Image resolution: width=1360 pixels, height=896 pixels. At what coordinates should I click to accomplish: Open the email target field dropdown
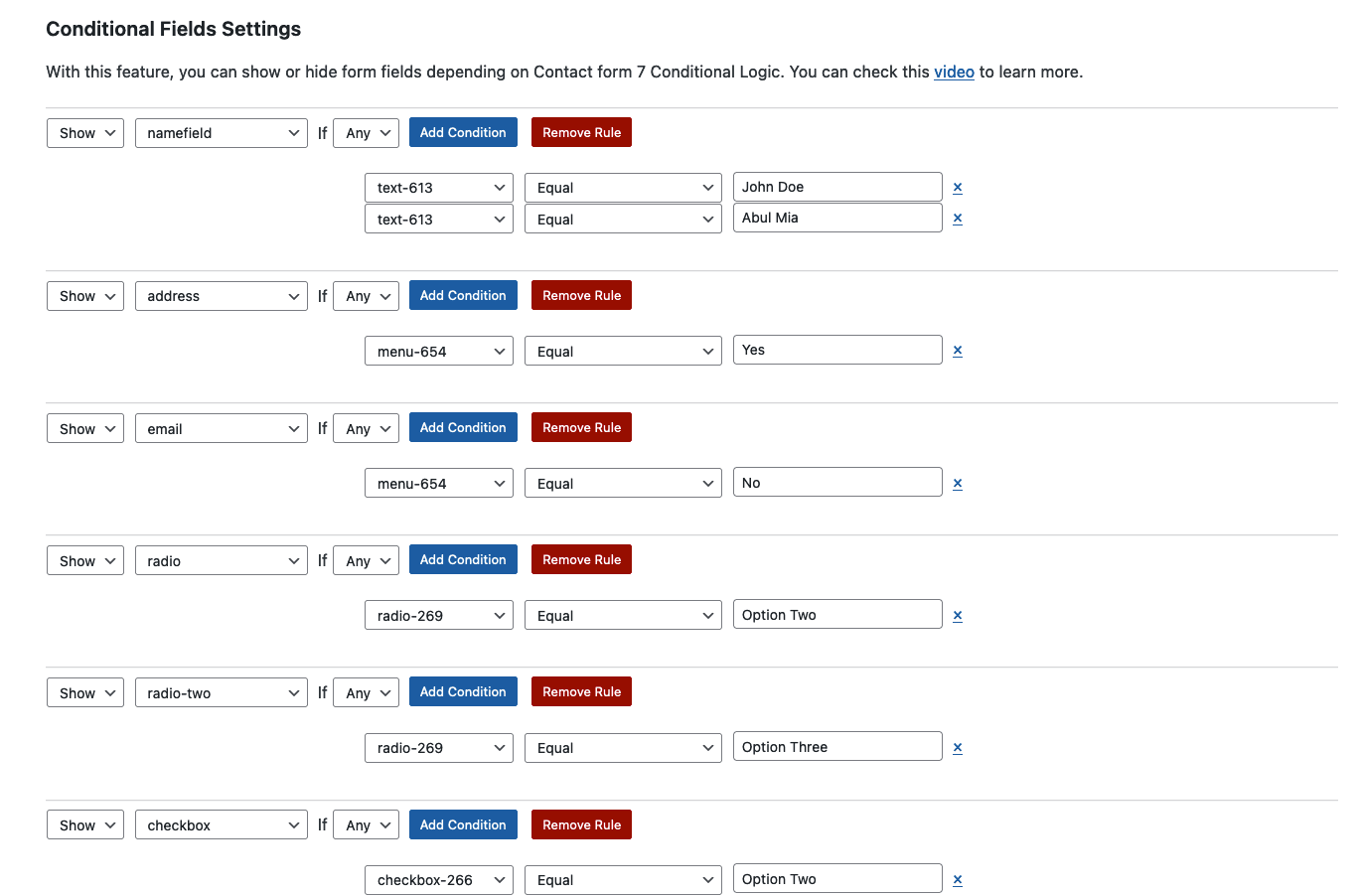pos(222,429)
